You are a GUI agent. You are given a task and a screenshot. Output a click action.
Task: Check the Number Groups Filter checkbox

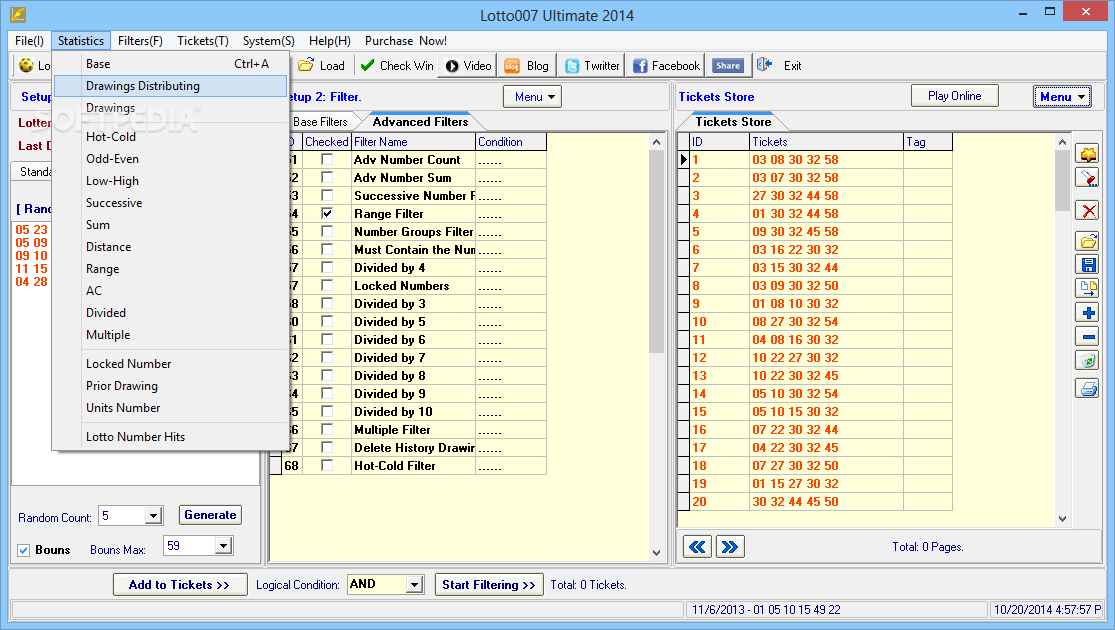[x=327, y=231]
